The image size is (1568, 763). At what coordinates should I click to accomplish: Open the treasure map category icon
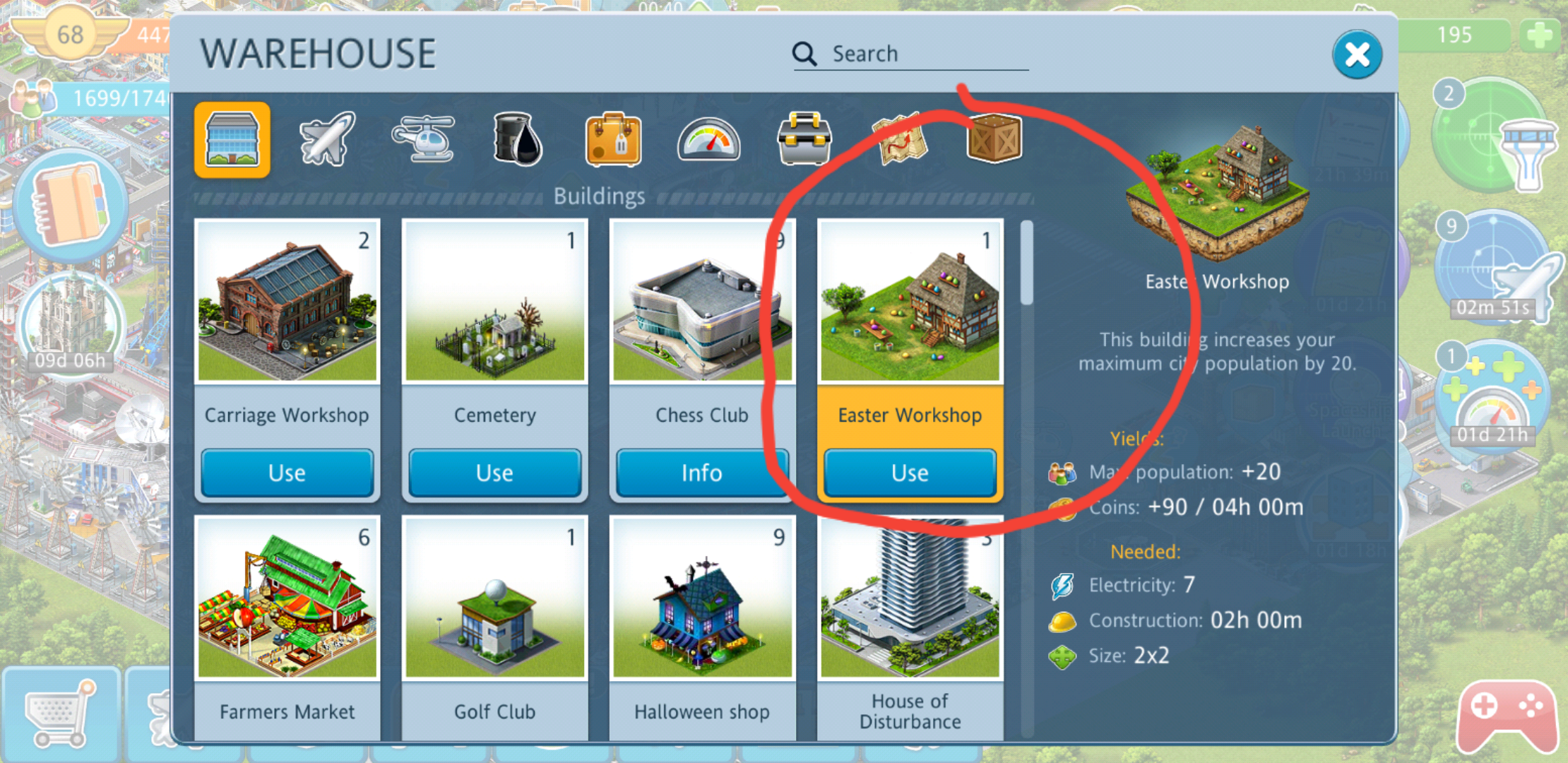(899, 138)
